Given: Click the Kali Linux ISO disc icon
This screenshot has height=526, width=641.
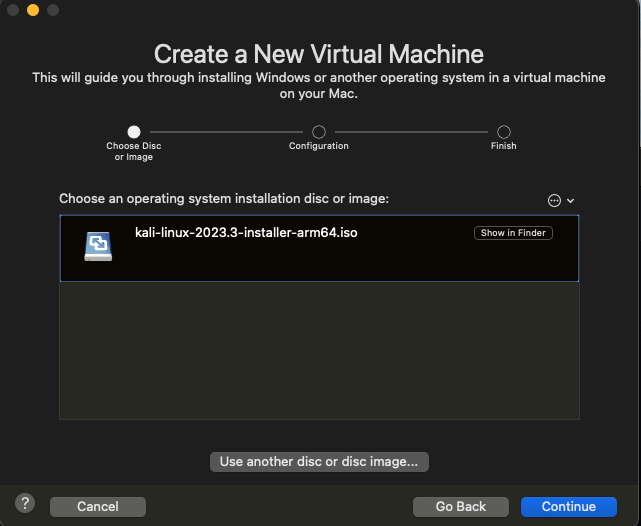Looking at the screenshot, I should (x=98, y=246).
